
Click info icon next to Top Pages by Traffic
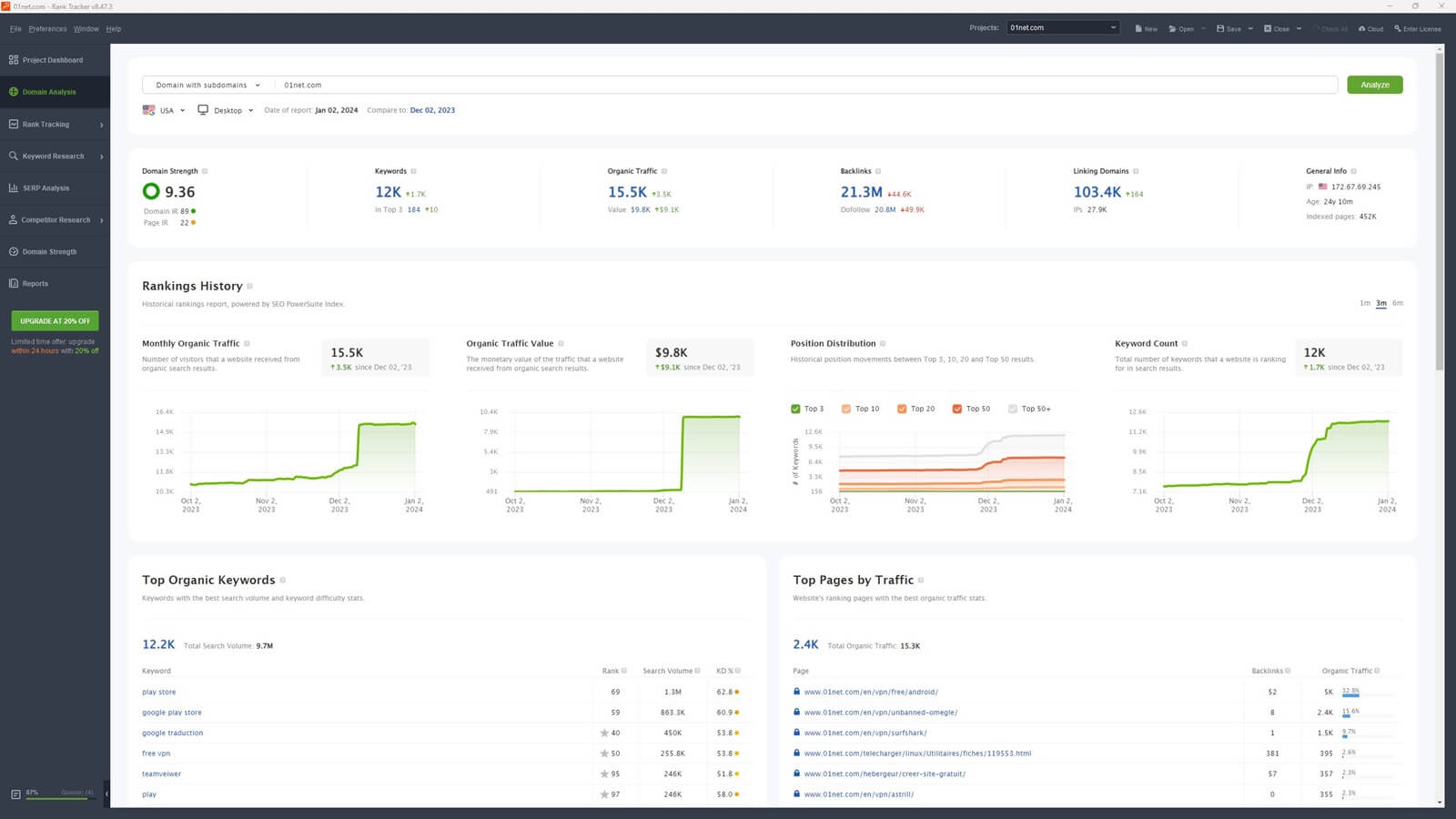tap(921, 580)
